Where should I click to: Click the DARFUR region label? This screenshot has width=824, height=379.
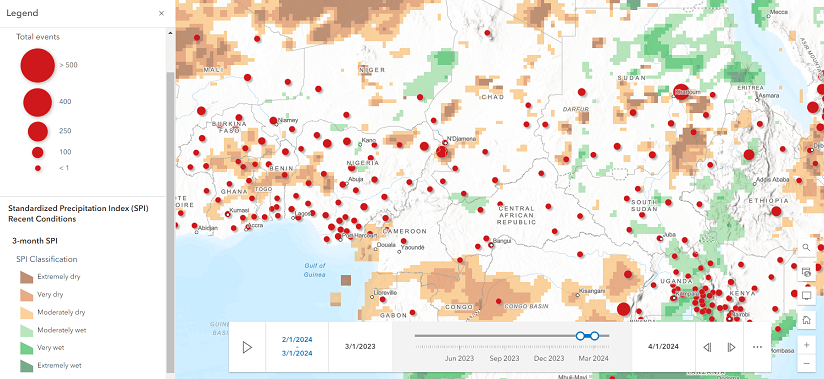click(575, 109)
